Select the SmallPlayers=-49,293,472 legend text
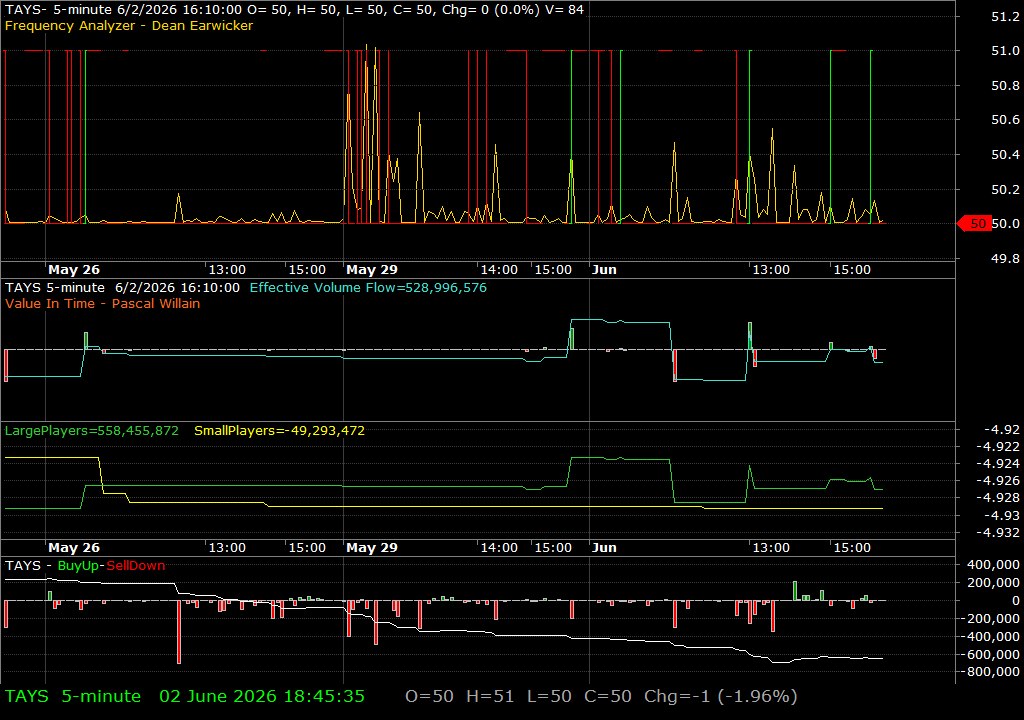This screenshot has height=720, width=1024. 280,431
